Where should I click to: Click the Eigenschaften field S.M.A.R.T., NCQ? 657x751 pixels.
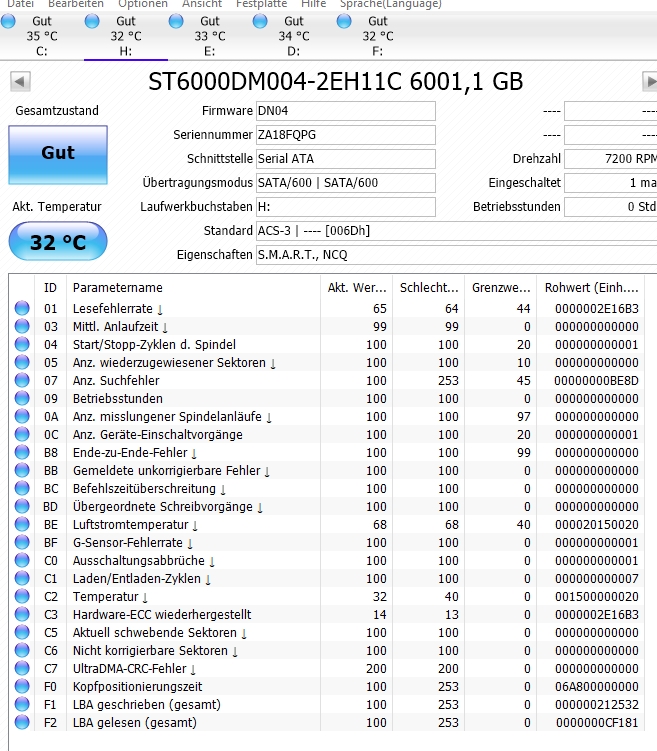[456, 254]
